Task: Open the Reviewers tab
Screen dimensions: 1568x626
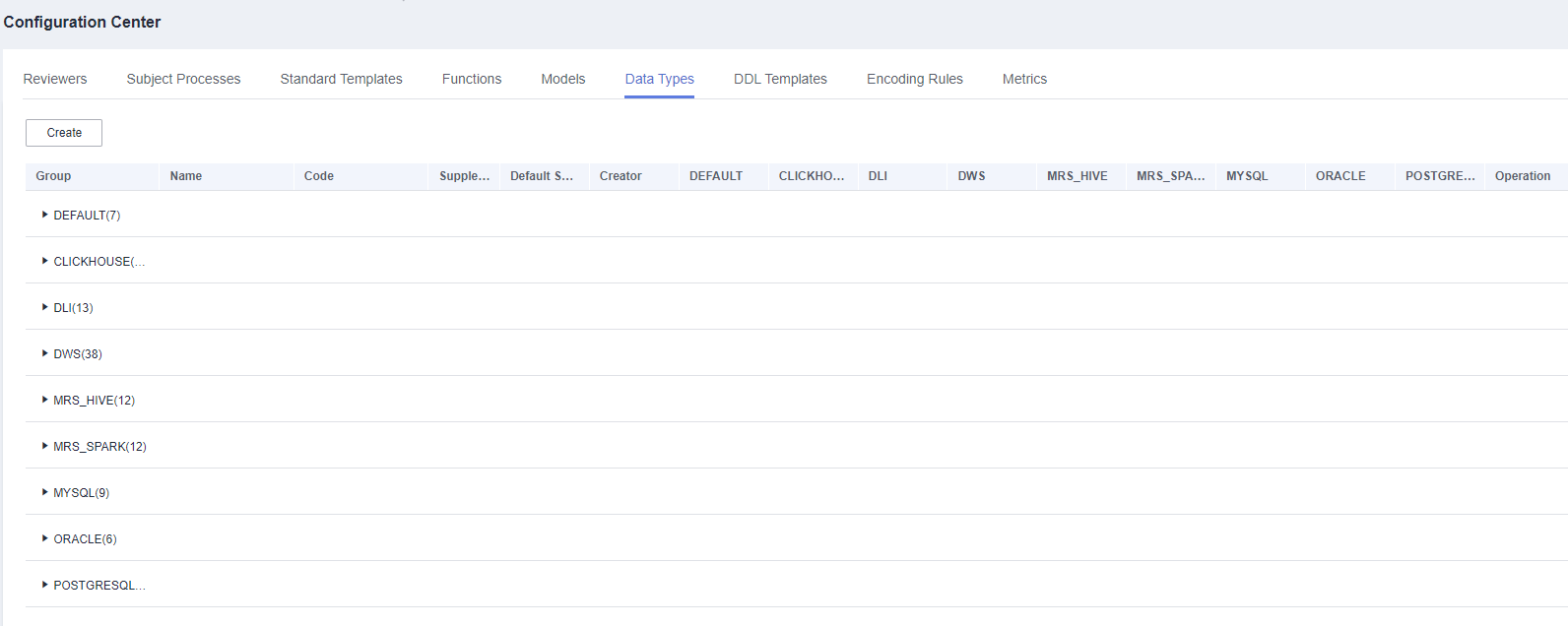Action: click(55, 79)
